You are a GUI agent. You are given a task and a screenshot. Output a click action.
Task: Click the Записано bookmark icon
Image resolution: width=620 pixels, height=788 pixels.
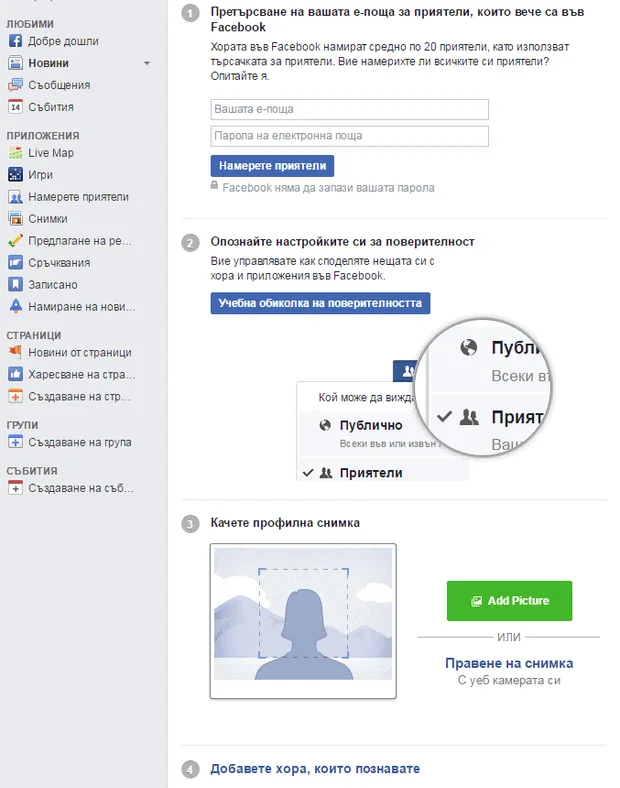(x=16, y=285)
